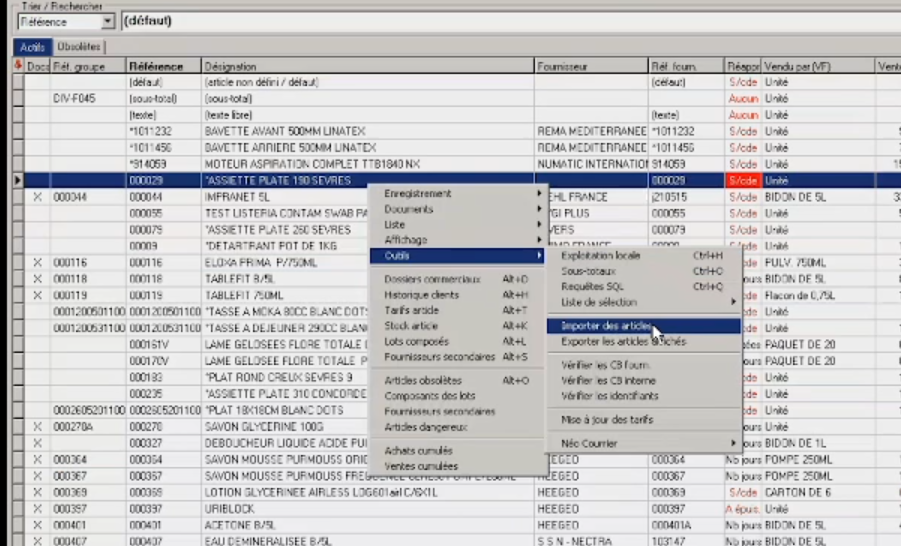Switch to the Actifs tab
The image size is (901, 546).
click(x=31, y=47)
